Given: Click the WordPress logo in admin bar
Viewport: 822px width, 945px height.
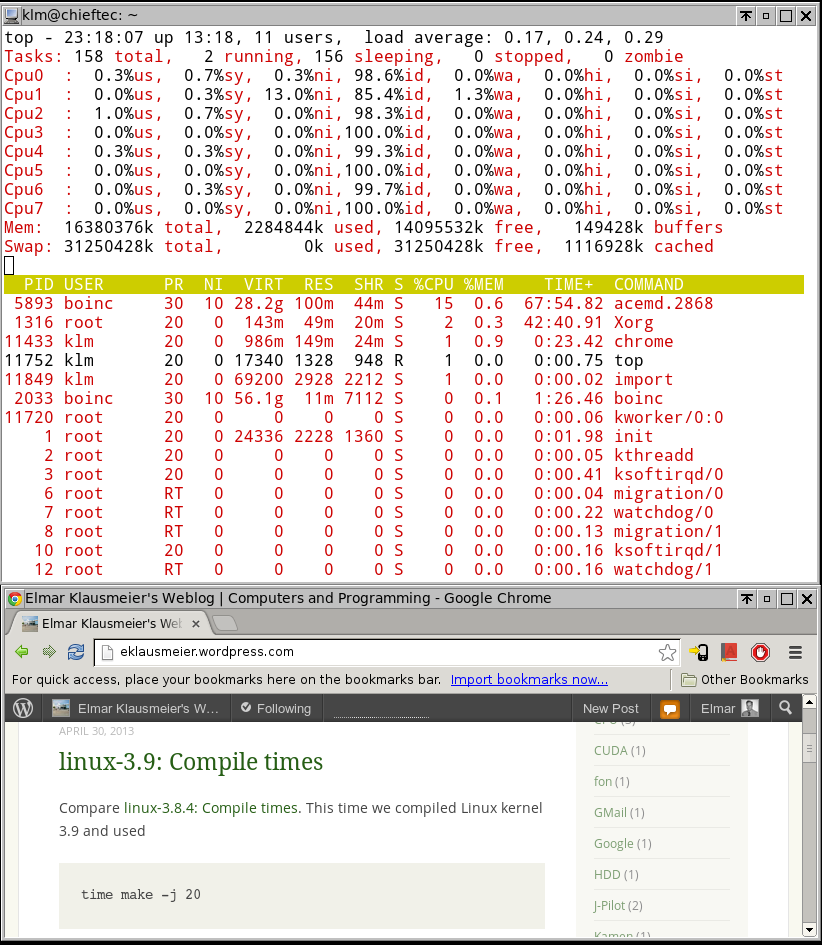Looking at the screenshot, I should [x=23, y=708].
